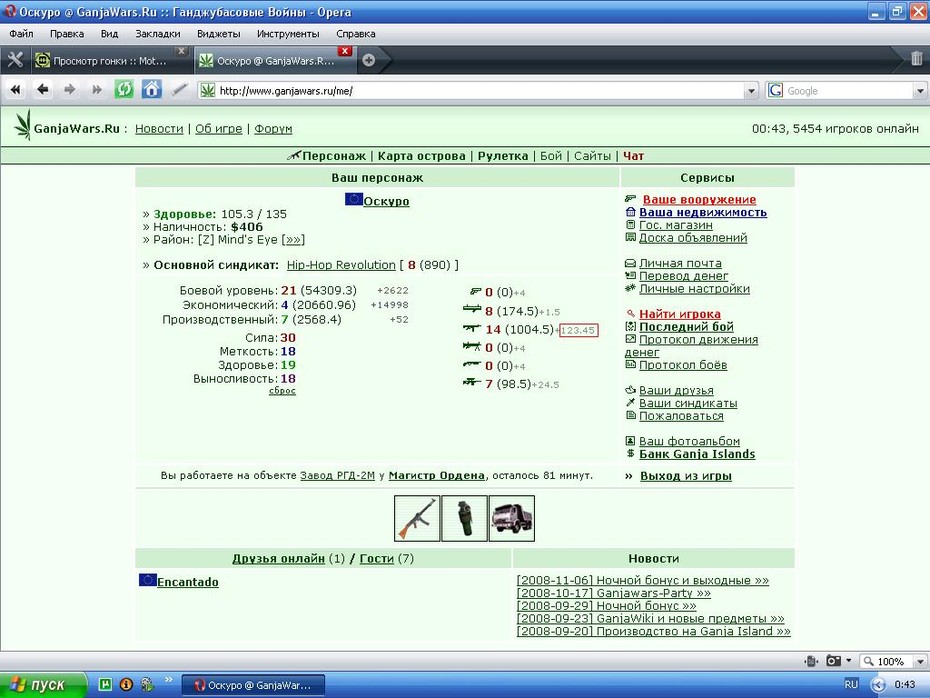The image size is (930, 698).
Task: Click the rewind navigation icon in toolbar
Action: click(x=15, y=90)
